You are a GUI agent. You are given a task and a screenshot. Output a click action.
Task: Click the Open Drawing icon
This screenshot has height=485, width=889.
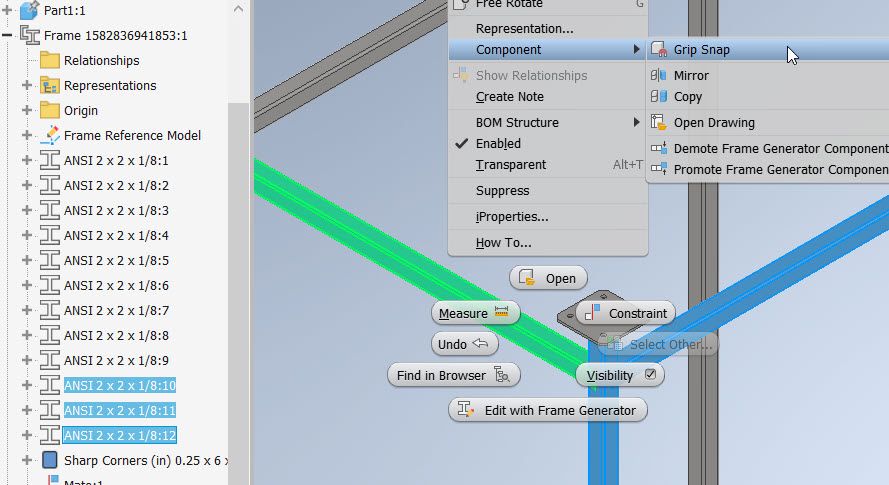(x=659, y=122)
